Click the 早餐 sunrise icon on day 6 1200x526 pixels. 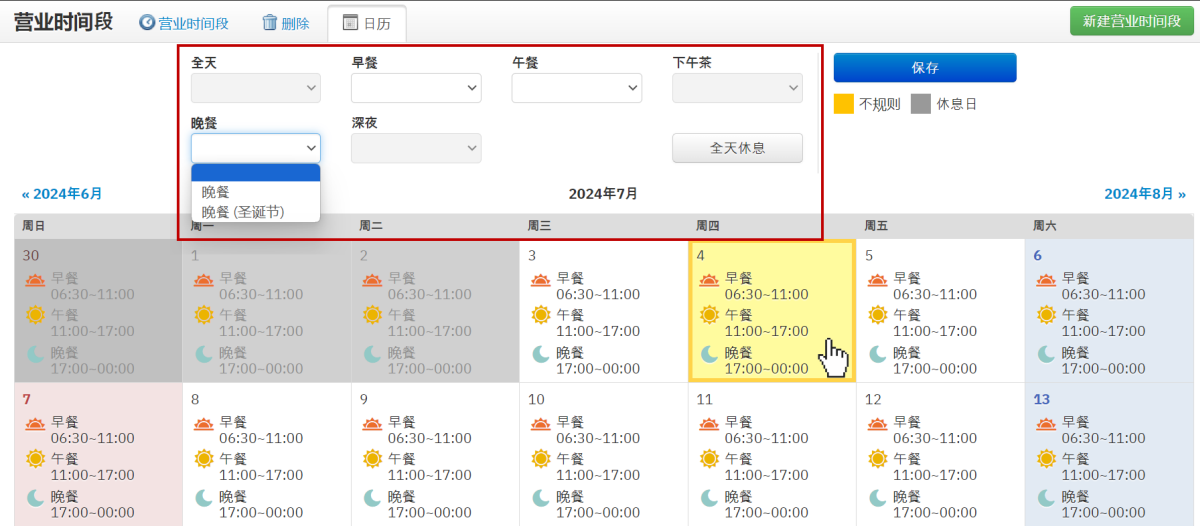[x=1047, y=280]
